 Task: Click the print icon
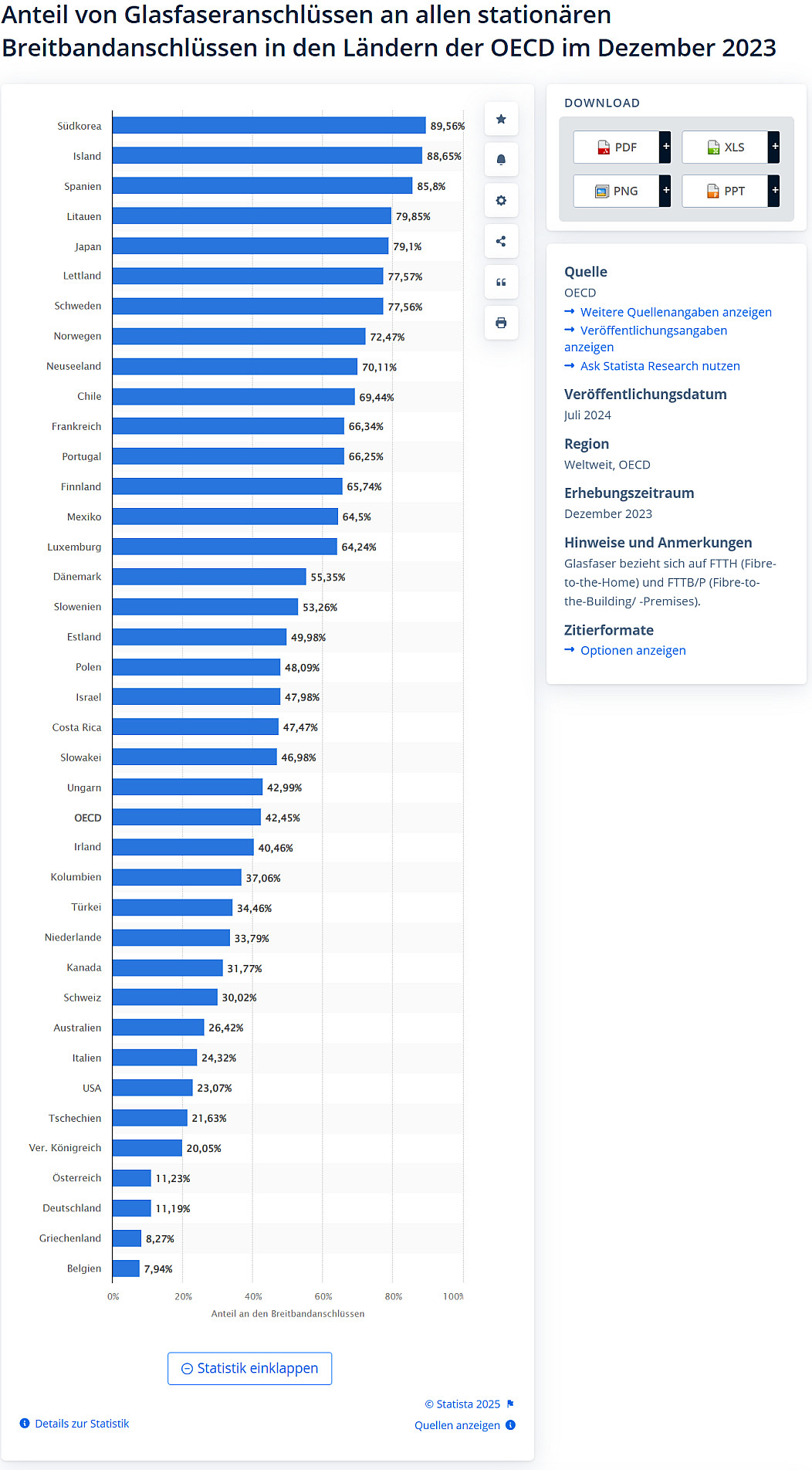click(x=501, y=323)
